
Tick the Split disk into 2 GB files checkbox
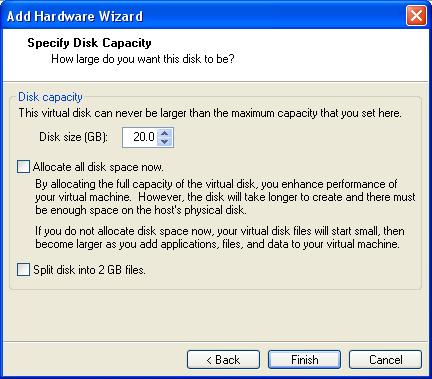(x=23, y=270)
